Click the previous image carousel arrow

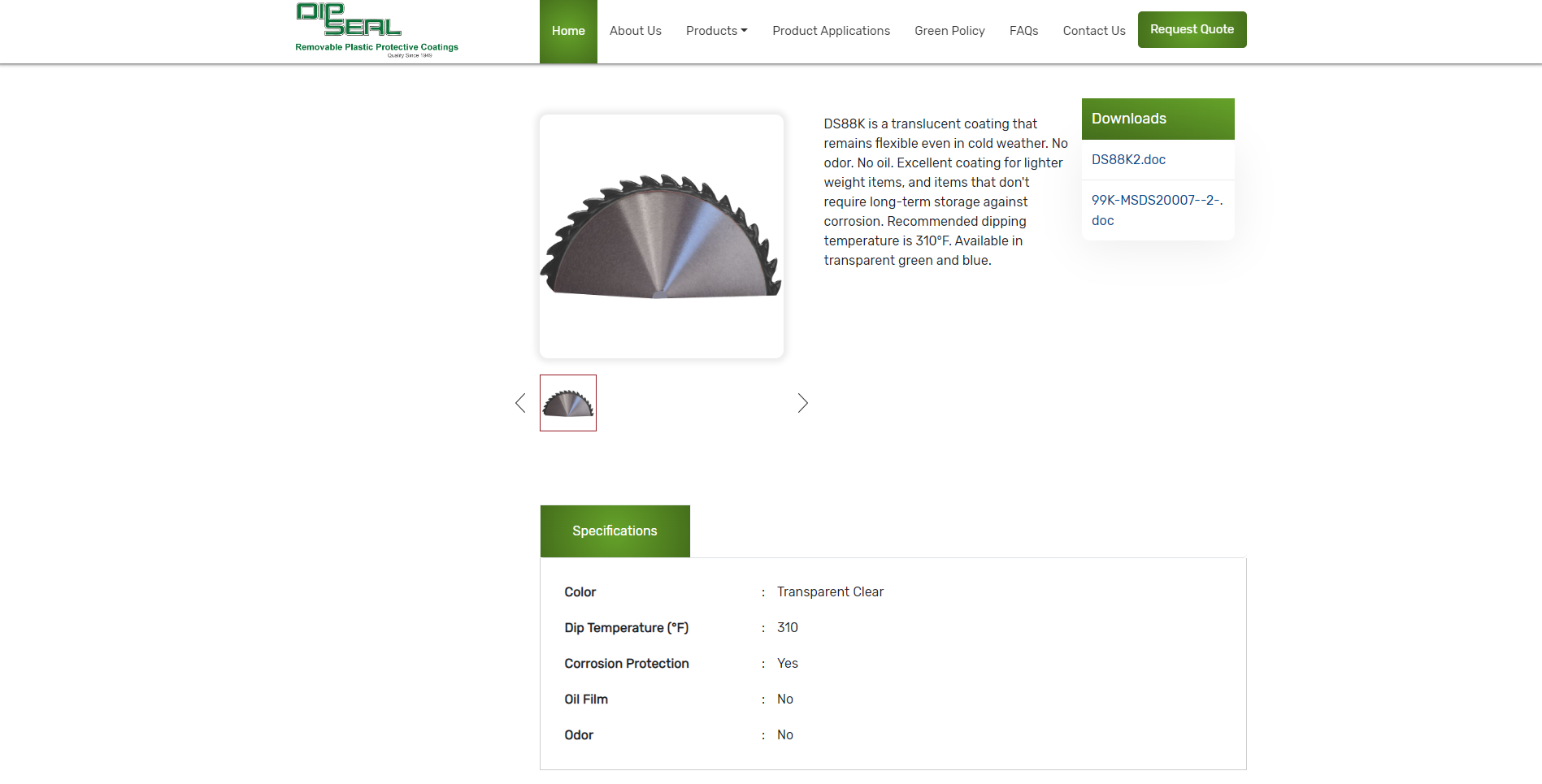pos(520,402)
